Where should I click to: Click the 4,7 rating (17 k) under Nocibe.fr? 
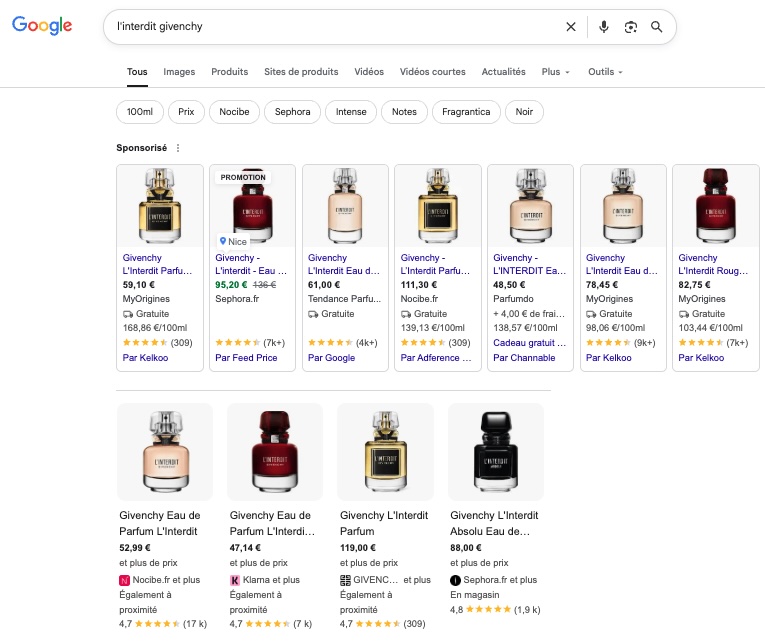pos(163,624)
